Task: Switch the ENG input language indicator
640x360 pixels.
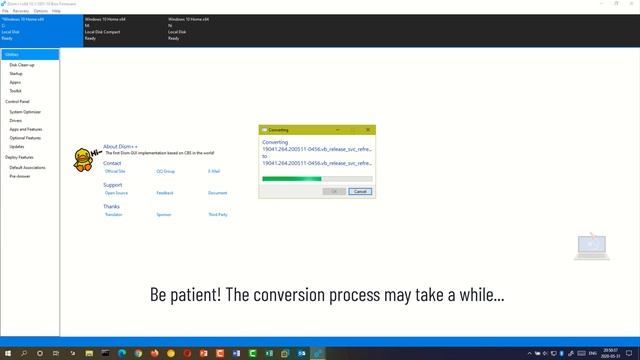Action: 593,353
